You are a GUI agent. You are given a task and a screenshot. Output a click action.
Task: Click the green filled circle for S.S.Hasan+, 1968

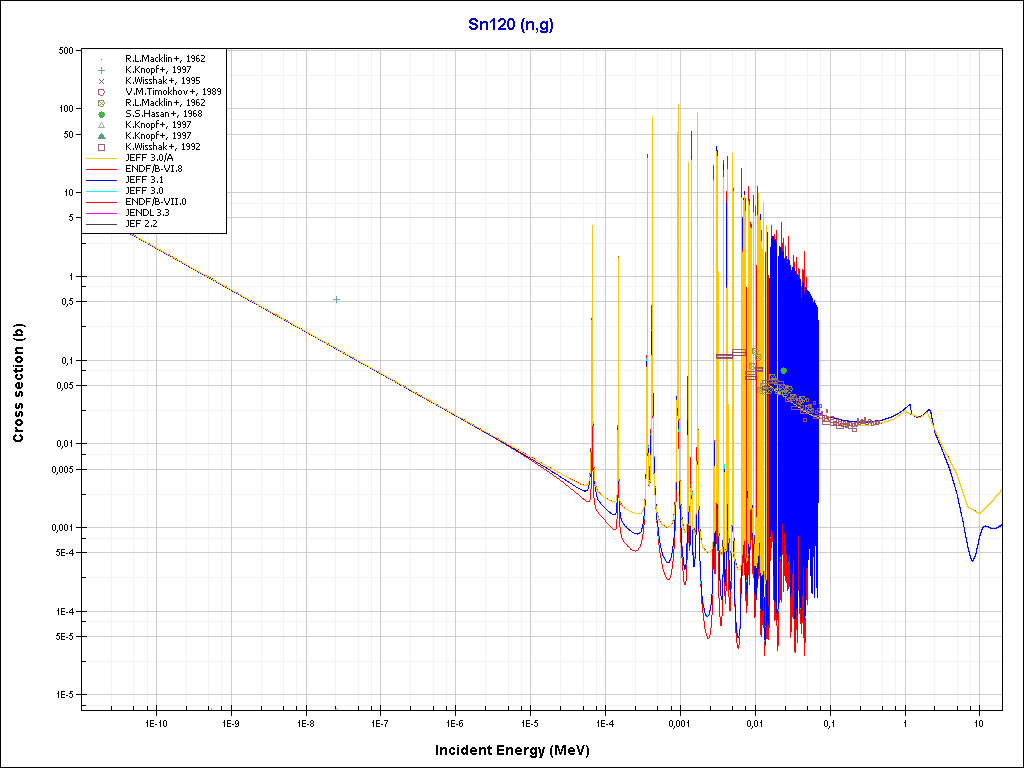click(x=102, y=114)
